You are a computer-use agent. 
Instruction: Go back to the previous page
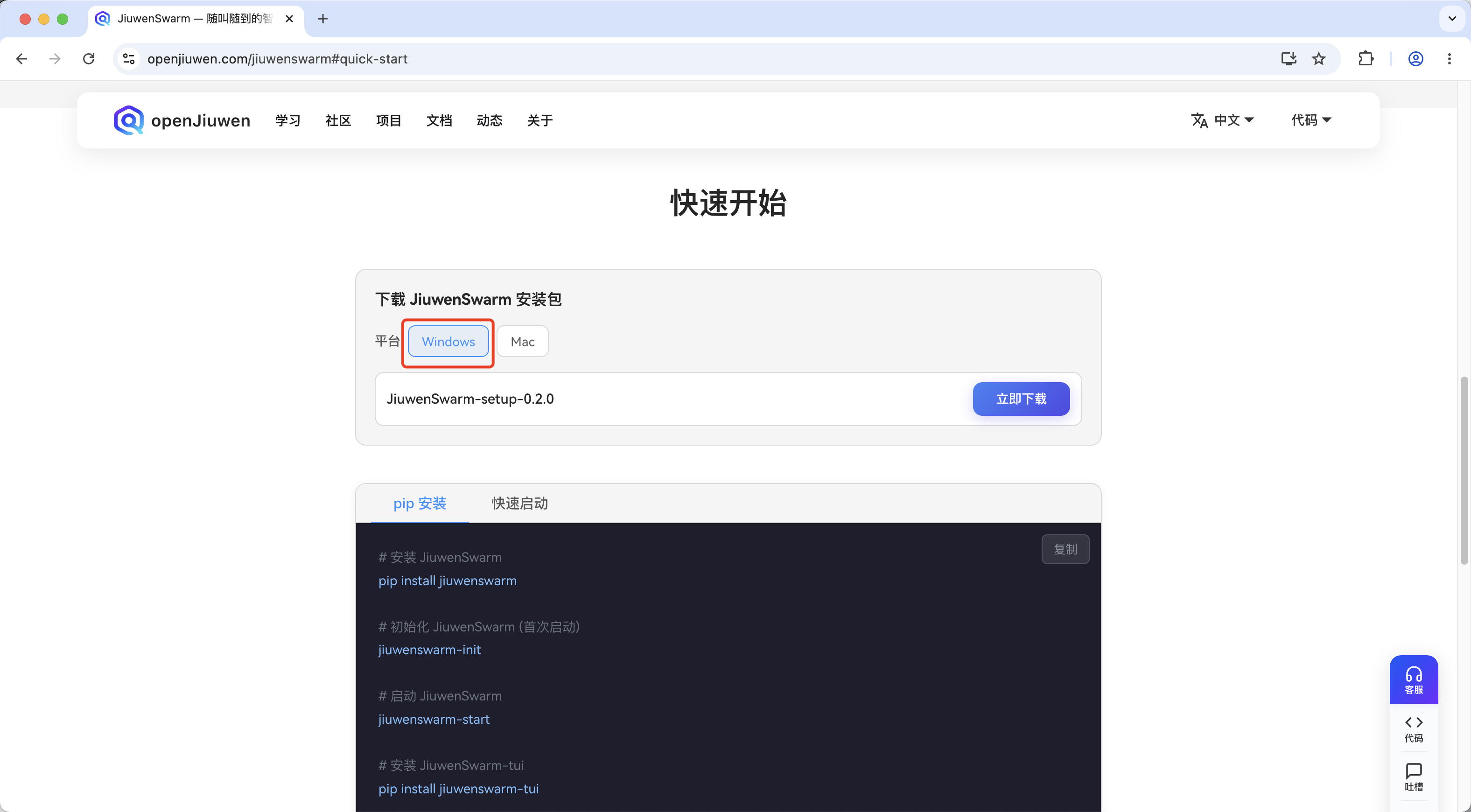pos(21,59)
